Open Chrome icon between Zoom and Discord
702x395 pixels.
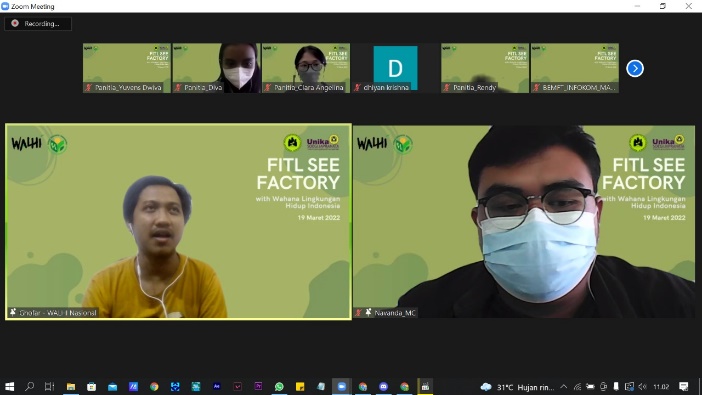click(363, 386)
